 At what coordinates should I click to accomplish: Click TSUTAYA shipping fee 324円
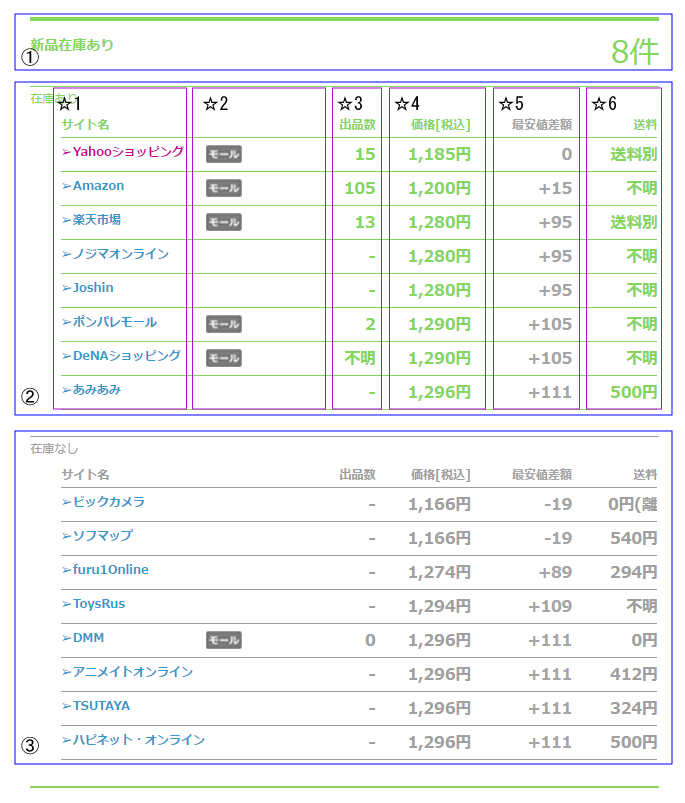tap(634, 708)
